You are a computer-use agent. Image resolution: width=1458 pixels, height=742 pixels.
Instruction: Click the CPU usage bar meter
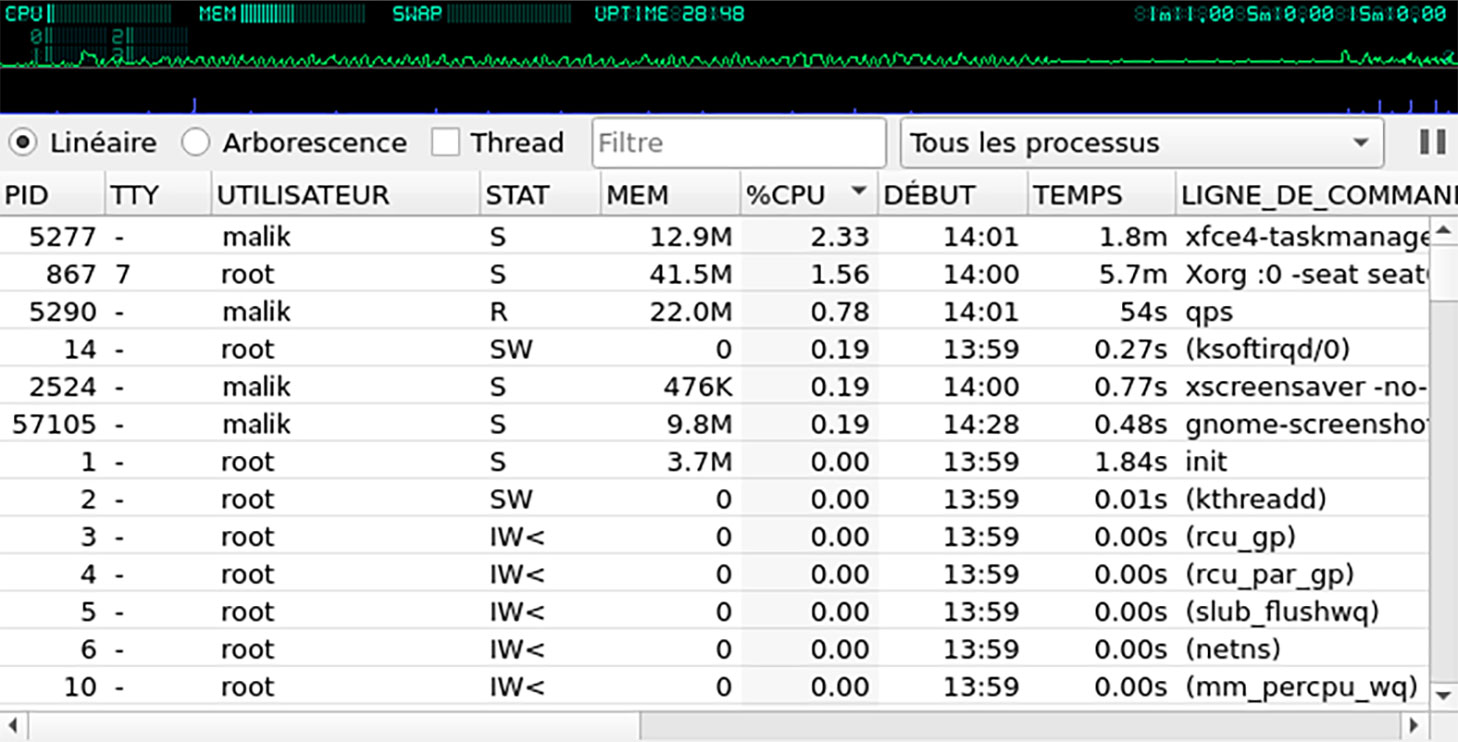(109, 14)
